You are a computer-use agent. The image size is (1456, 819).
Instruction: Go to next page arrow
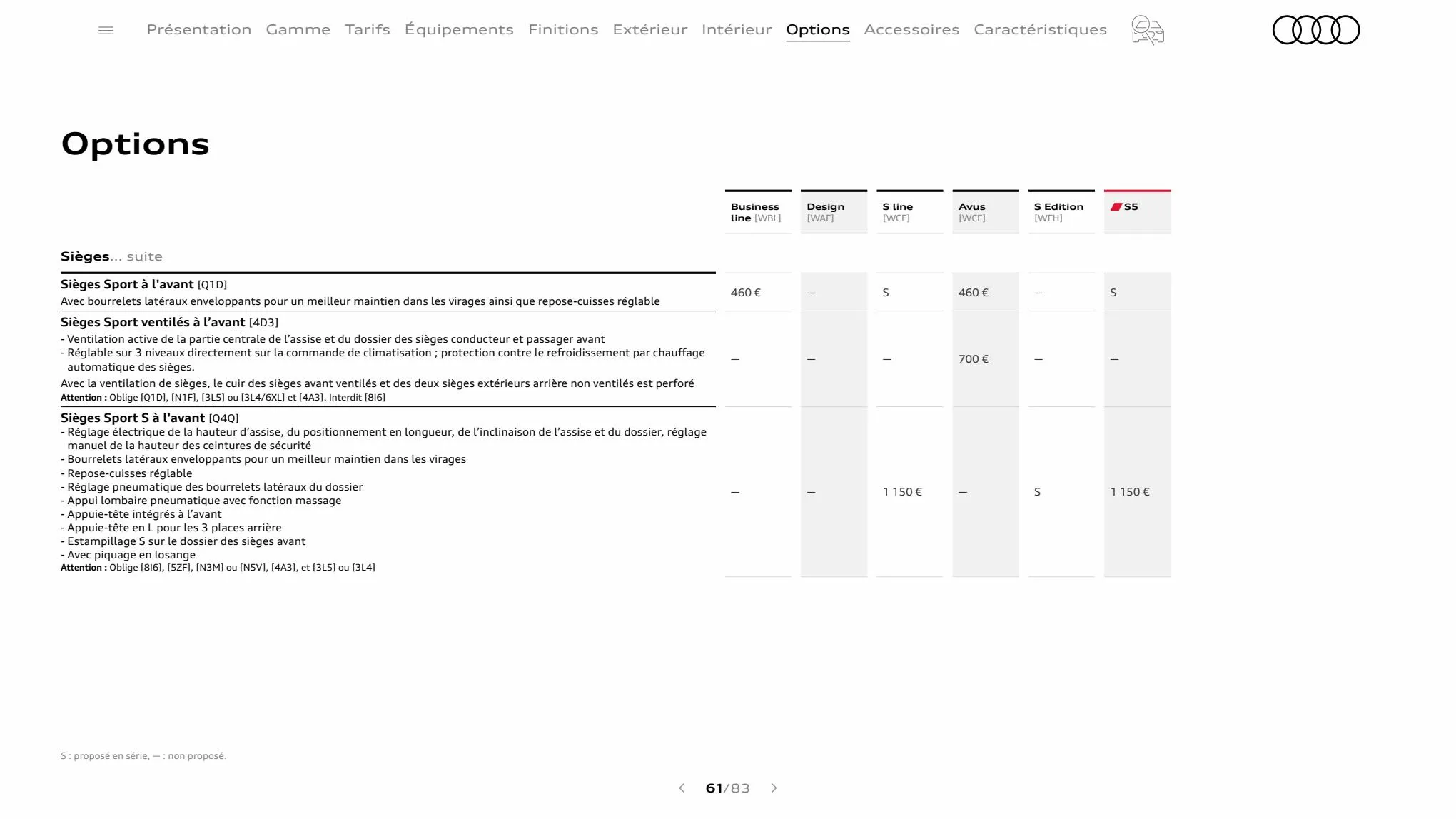tap(774, 788)
